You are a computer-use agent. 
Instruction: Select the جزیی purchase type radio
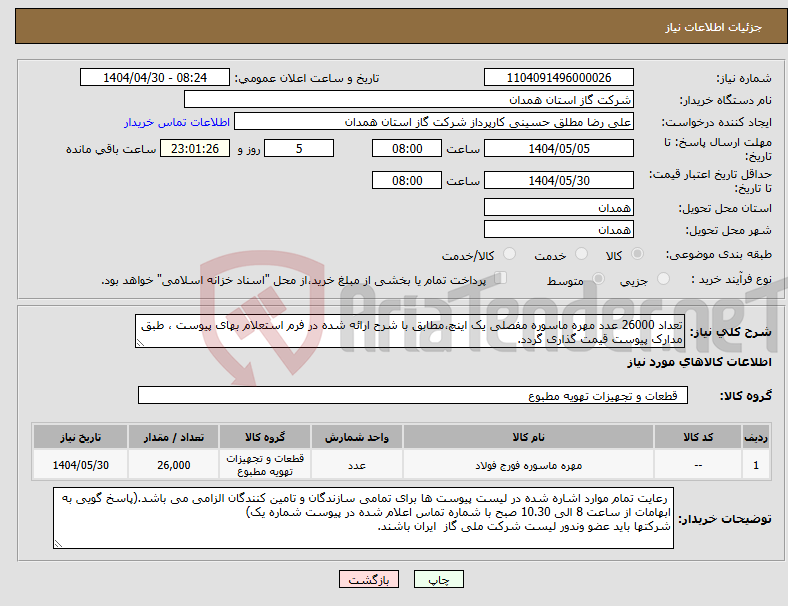pyautogui.click(x=663, y=278)
